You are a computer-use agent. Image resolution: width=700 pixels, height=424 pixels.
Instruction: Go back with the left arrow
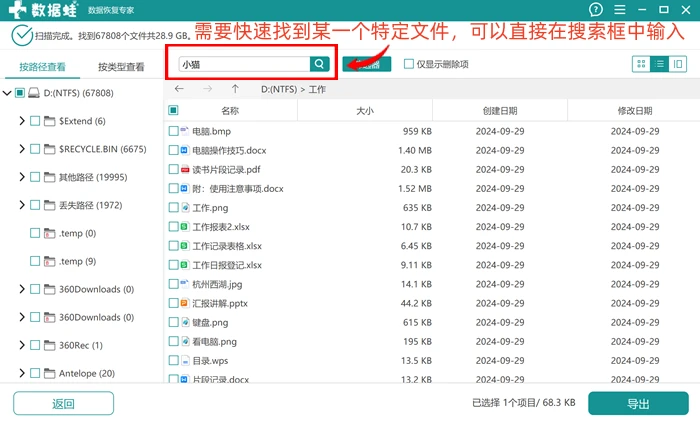(x=179, y=89)
